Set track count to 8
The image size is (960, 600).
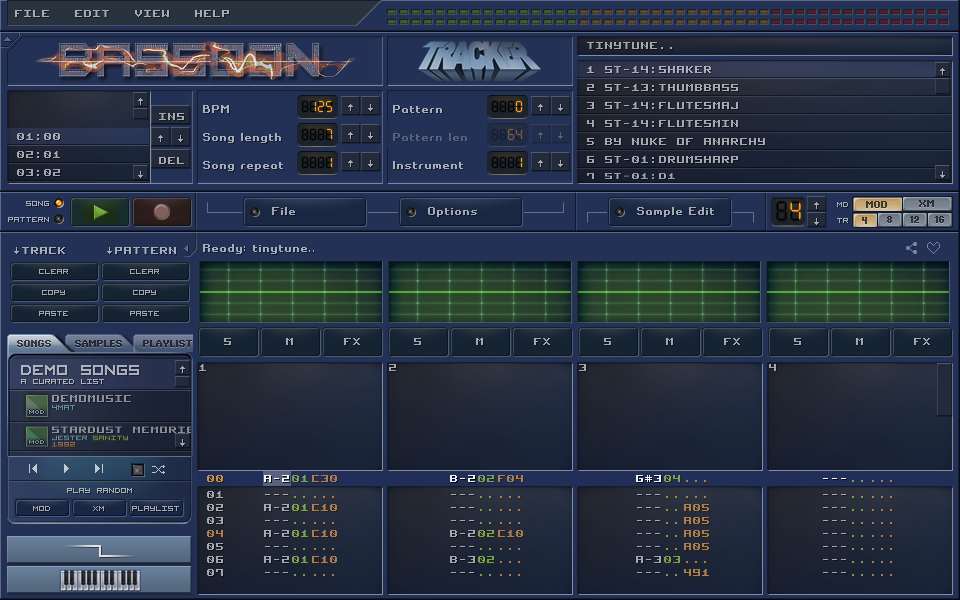pyautogui.click(x=889, y=220)
